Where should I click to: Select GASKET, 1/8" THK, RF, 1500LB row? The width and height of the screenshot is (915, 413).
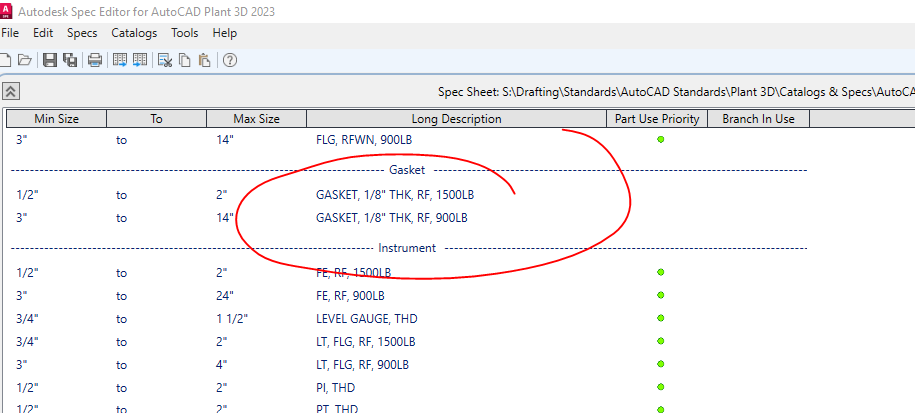[395, 195]
